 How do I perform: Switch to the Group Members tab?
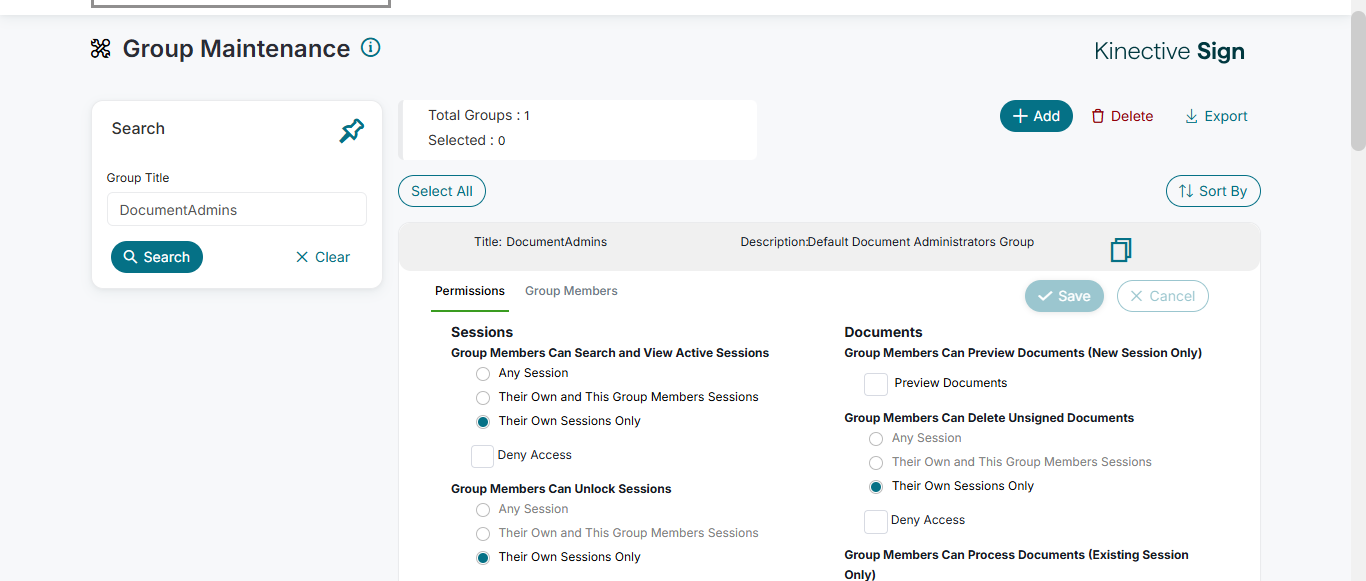coord(571,291)
